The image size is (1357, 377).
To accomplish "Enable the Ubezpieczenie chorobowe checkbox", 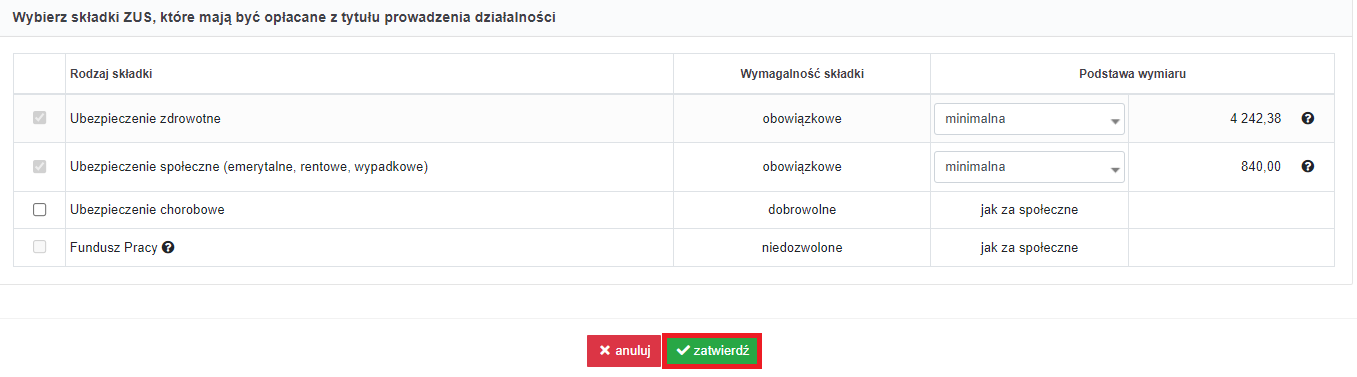I will point(40,210).
